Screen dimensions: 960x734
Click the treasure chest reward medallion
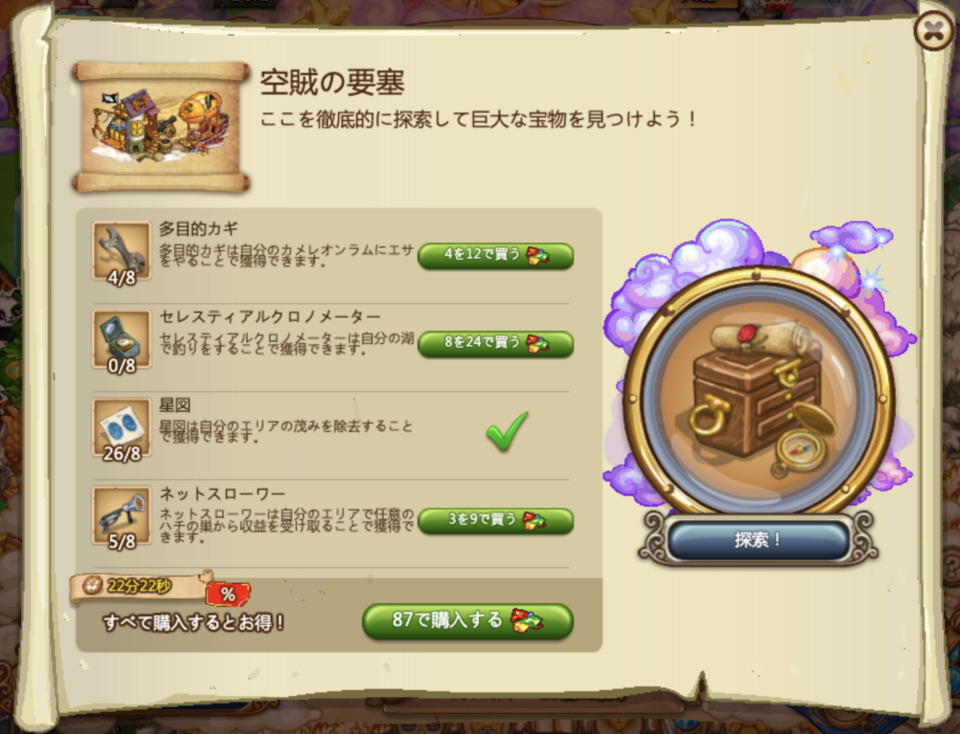tap(759, 392)
